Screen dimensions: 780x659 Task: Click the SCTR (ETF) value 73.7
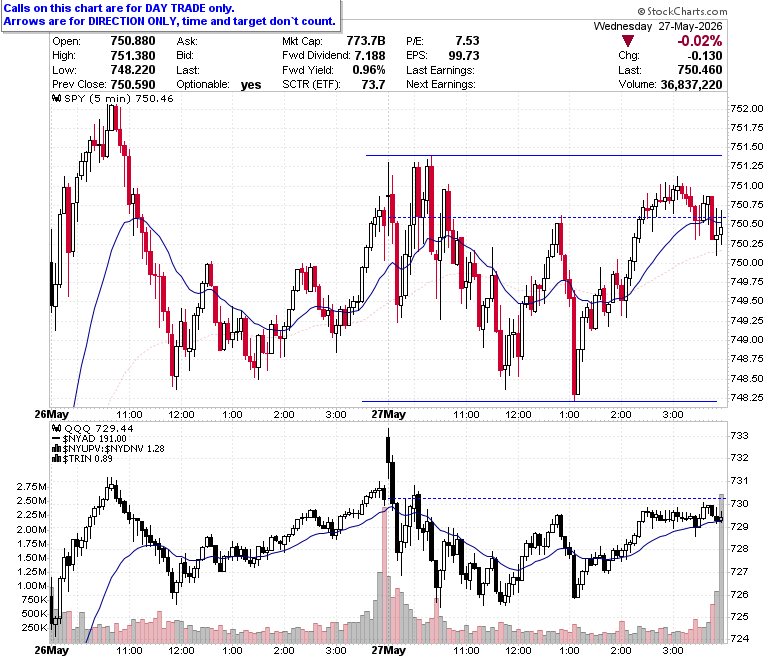coord(373,85)
